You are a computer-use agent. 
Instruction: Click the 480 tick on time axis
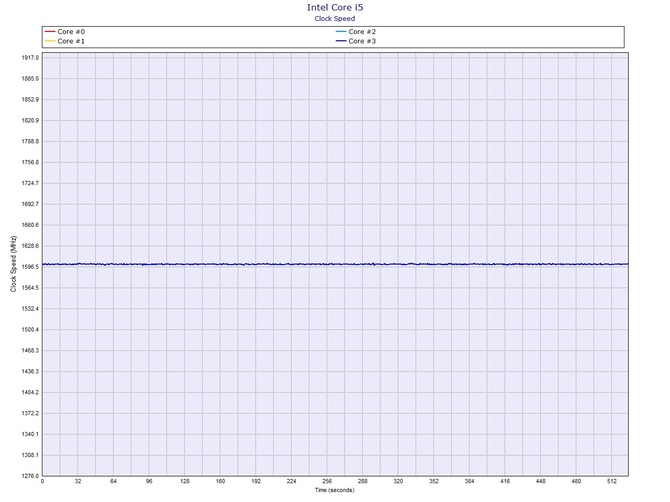[576, 481]
